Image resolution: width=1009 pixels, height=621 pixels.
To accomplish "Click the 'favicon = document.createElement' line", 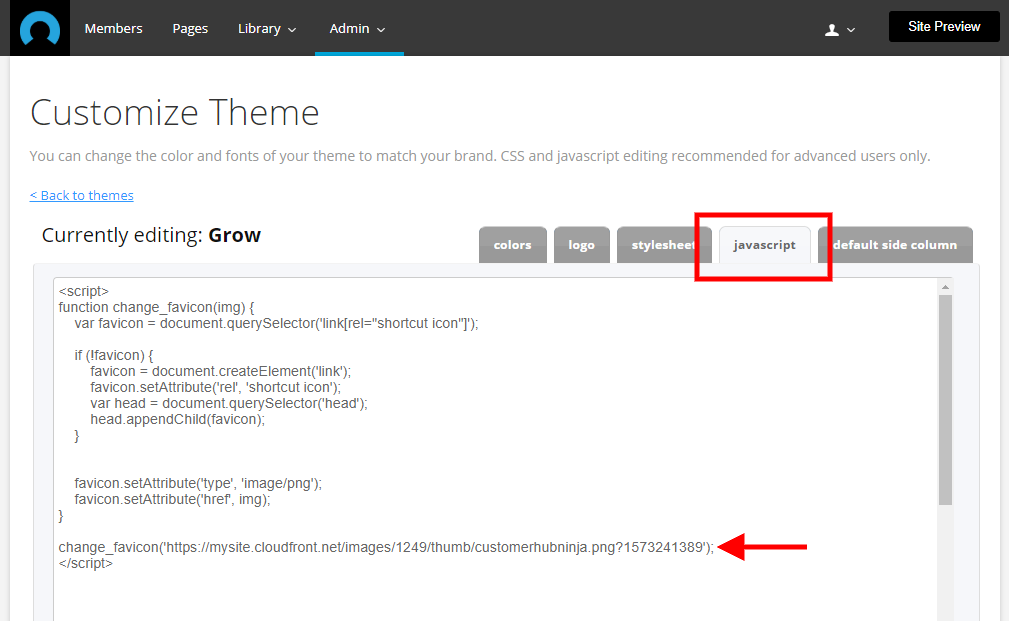I will (x=220, y=371).
